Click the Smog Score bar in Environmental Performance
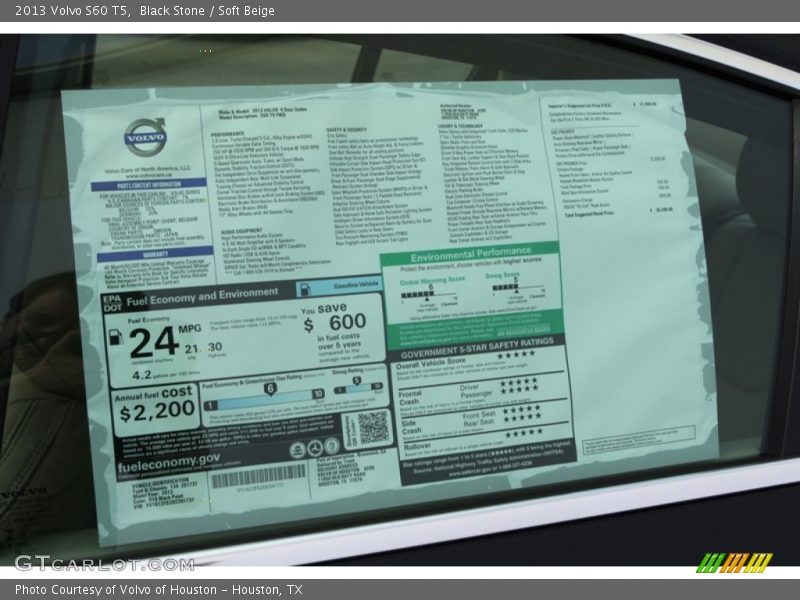Viewport: 800px width, 600px height. (518, 287)
